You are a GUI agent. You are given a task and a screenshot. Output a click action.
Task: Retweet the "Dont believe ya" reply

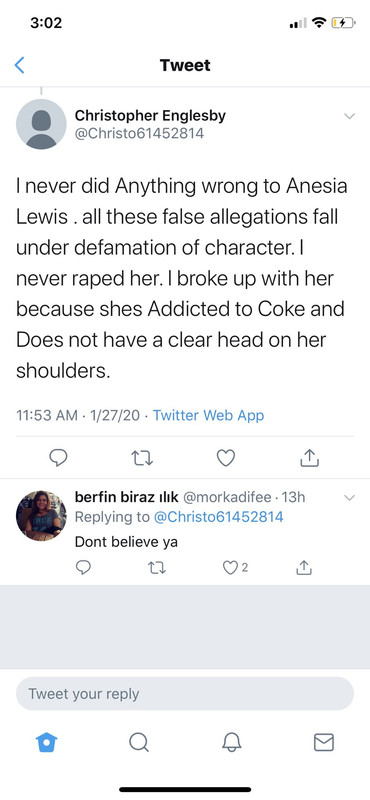click(157, 567)
